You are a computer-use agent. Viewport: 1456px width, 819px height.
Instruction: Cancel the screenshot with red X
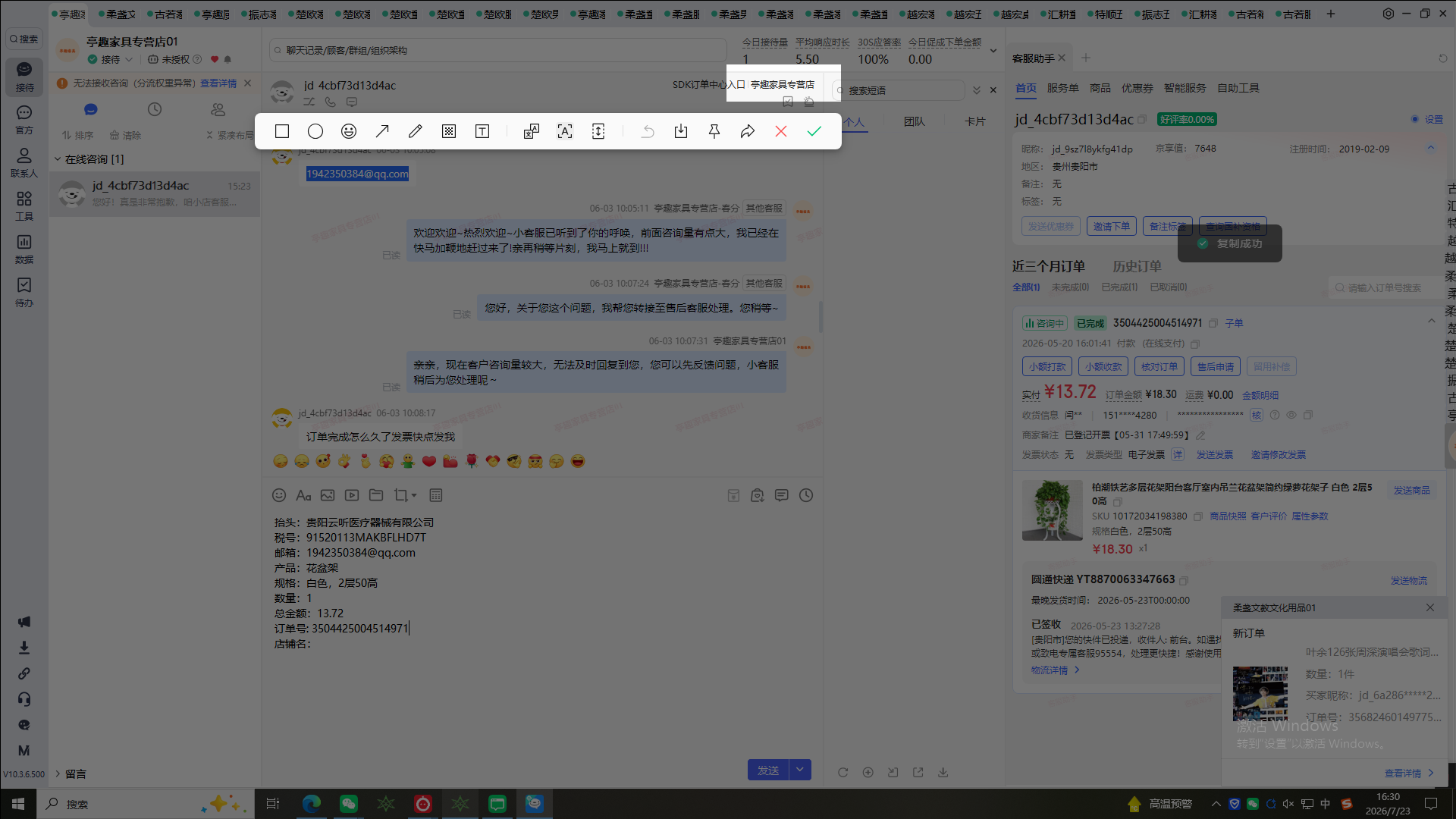click(781, 131)
